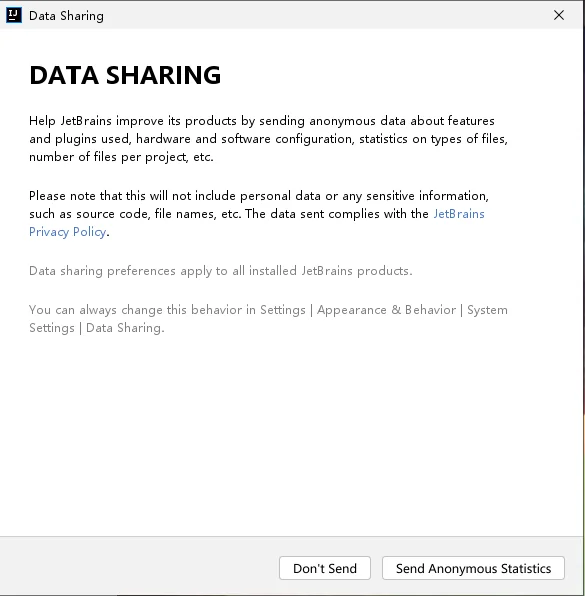
Task: Click the Don't Send button
Action: pos(325,568)
